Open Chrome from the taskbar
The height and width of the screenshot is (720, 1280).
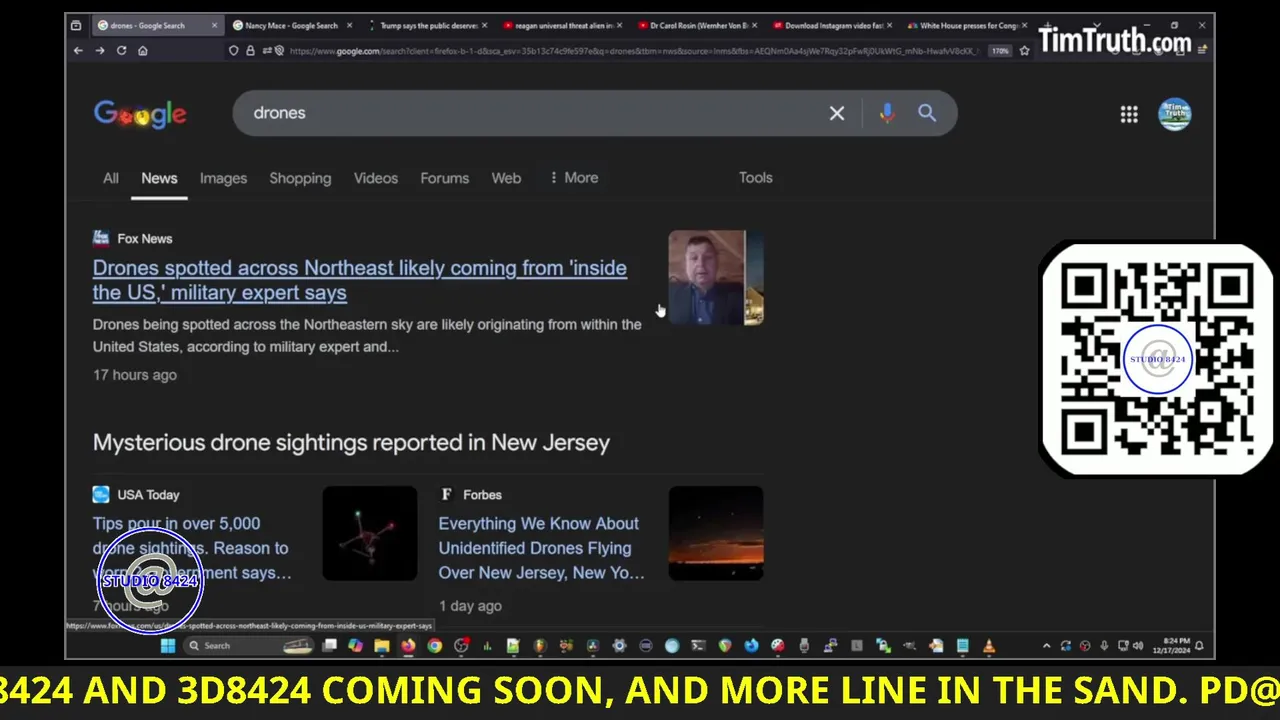(435, 646)
